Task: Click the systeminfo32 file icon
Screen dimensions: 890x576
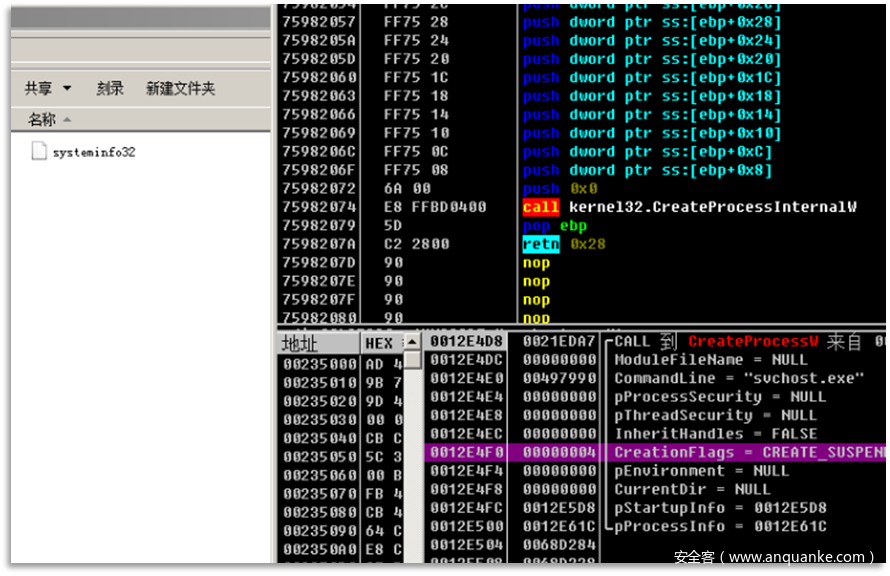Action: point(40,152)
